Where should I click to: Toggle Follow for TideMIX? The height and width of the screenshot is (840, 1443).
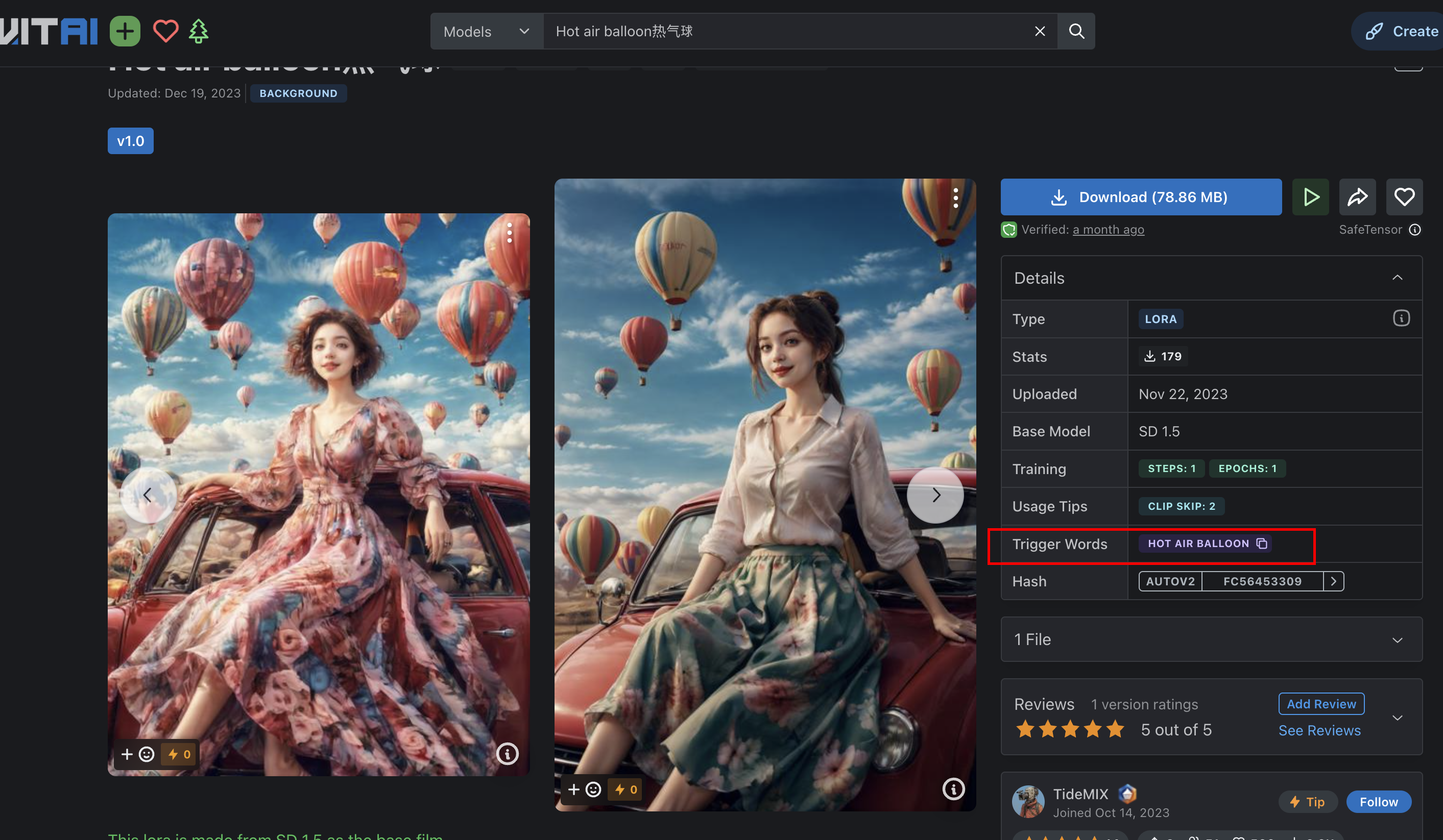coord(1378,802)
